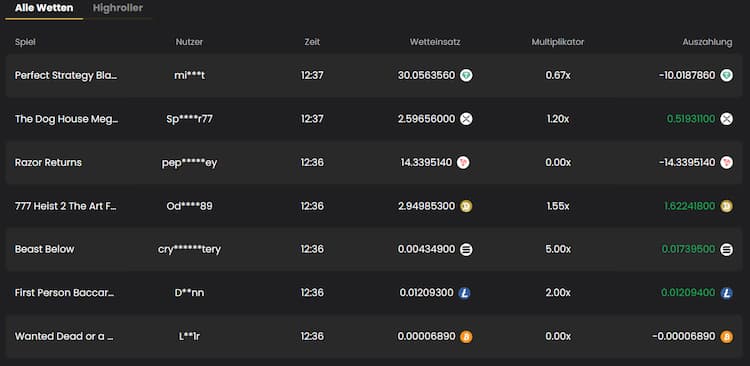Click the coin icon beside wager 14.3395140
This screenshot has height=366, width=750.
(463, 163)
